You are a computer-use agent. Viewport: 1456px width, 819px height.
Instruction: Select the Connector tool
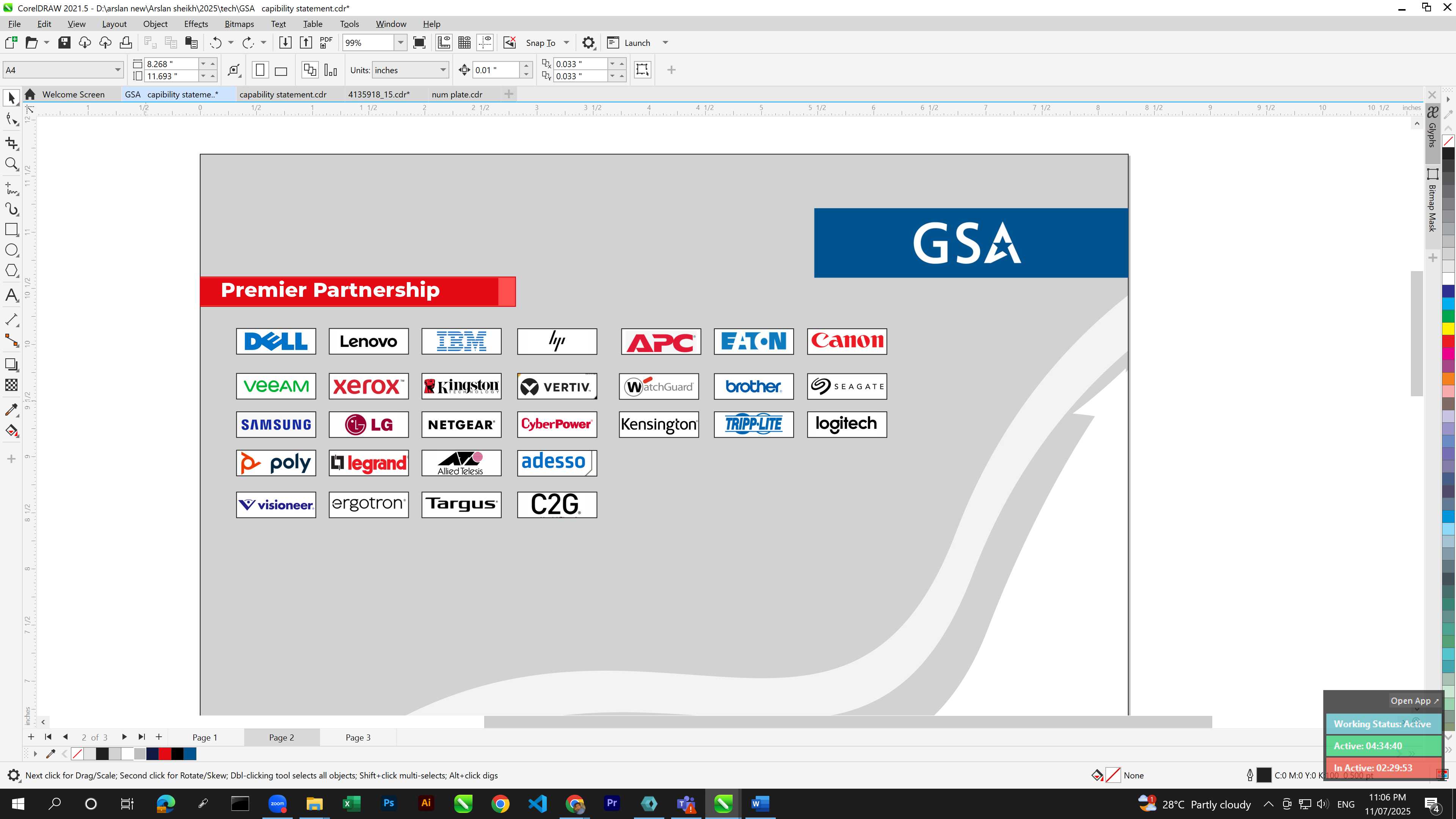pos(11,340)
